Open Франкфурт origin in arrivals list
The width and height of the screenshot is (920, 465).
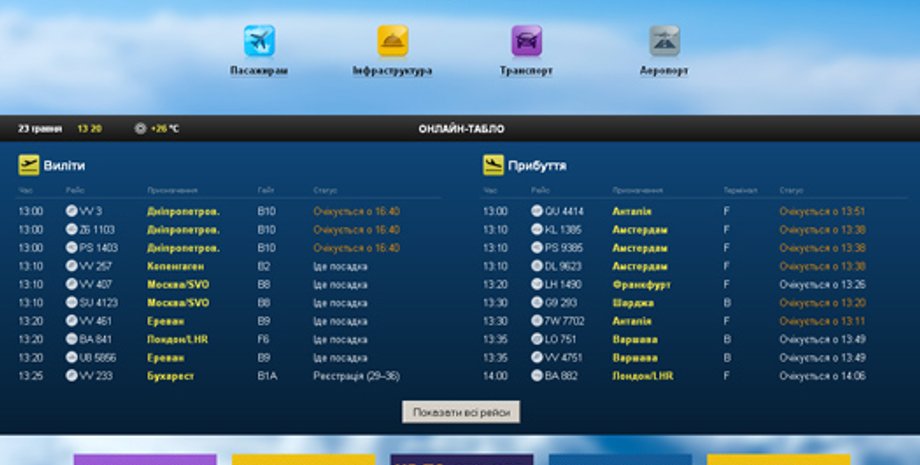click(640, 284)
